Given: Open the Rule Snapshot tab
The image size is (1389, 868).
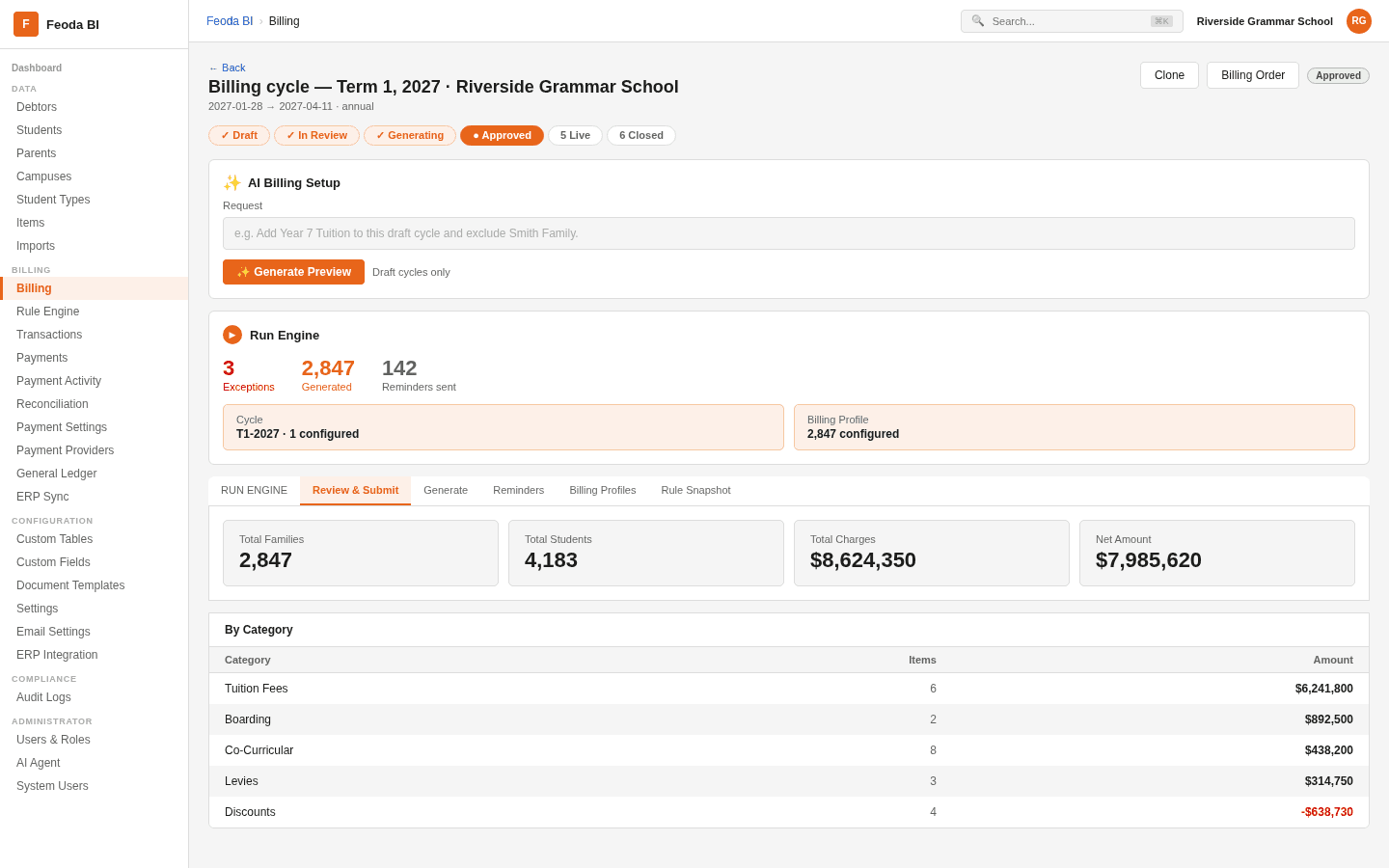Looking at the screenshot, I should pyautogui.click(x=695, y=491).
